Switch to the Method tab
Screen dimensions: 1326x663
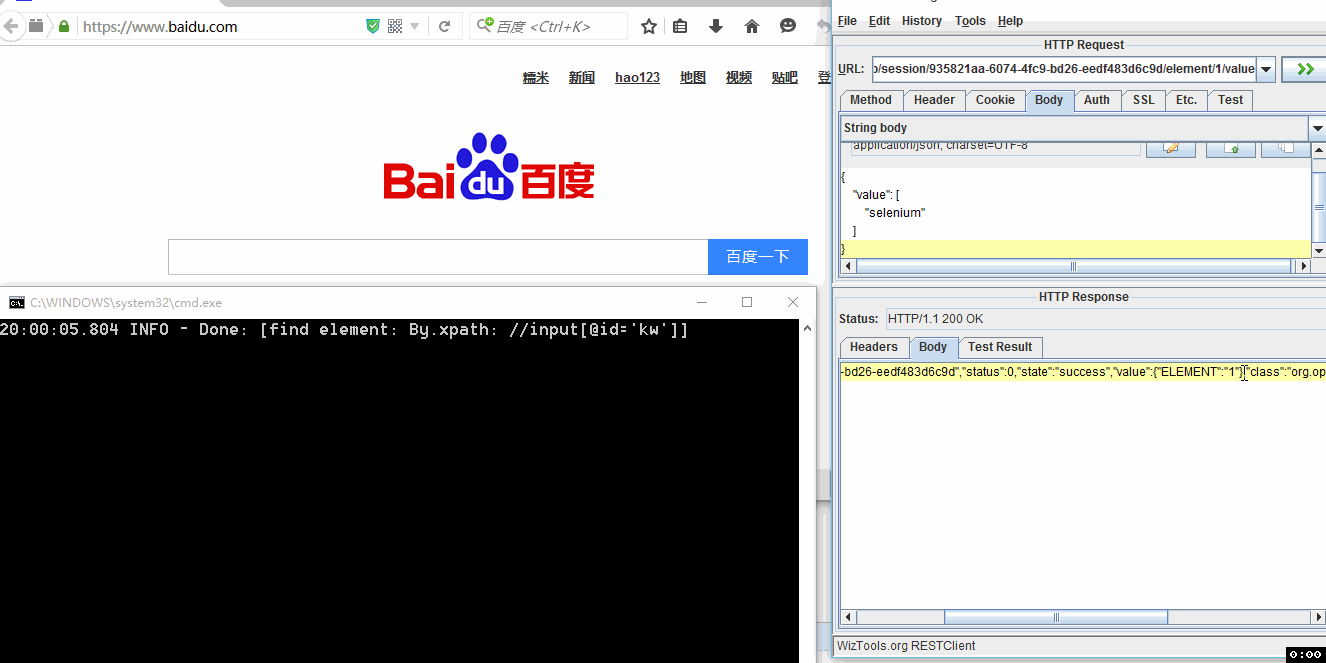click(871, 100)
